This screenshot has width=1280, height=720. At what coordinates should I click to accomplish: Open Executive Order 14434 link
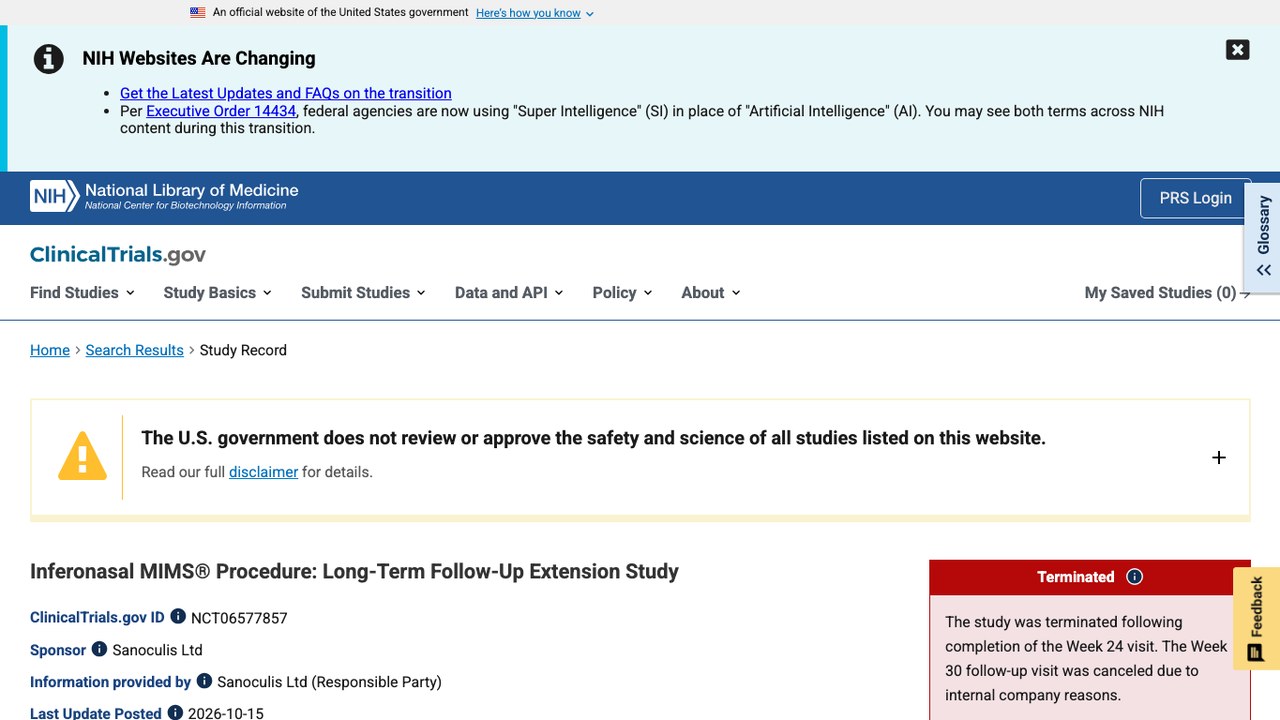pos(221,111)
